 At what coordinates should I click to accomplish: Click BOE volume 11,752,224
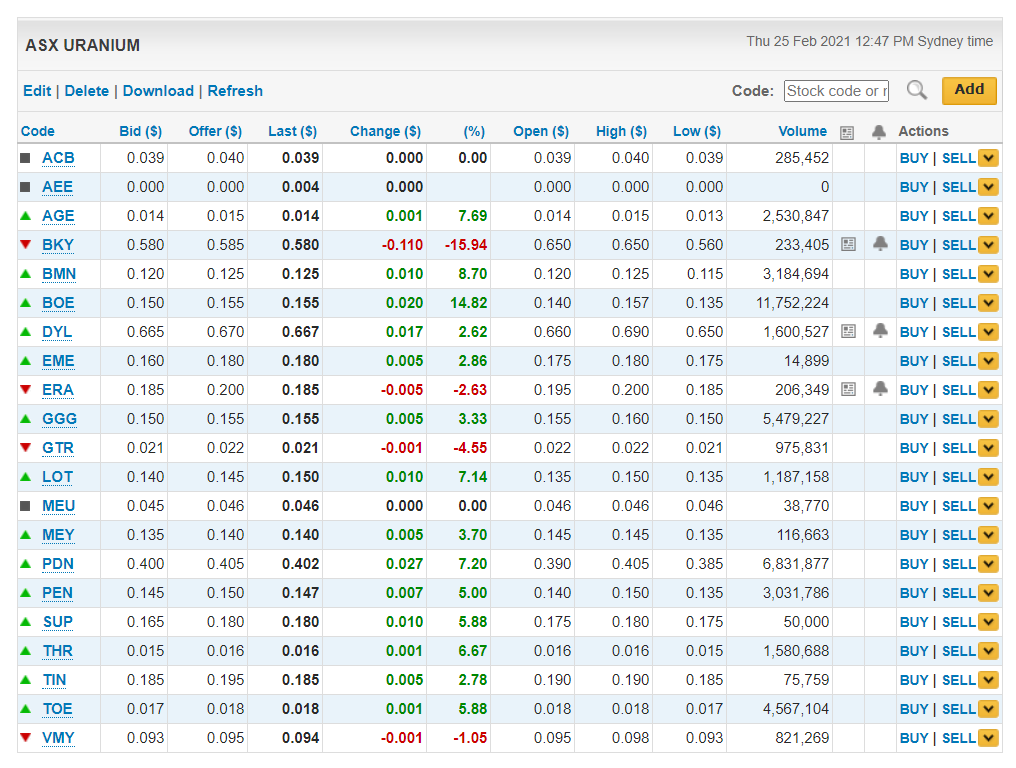[x=792, y=303]
